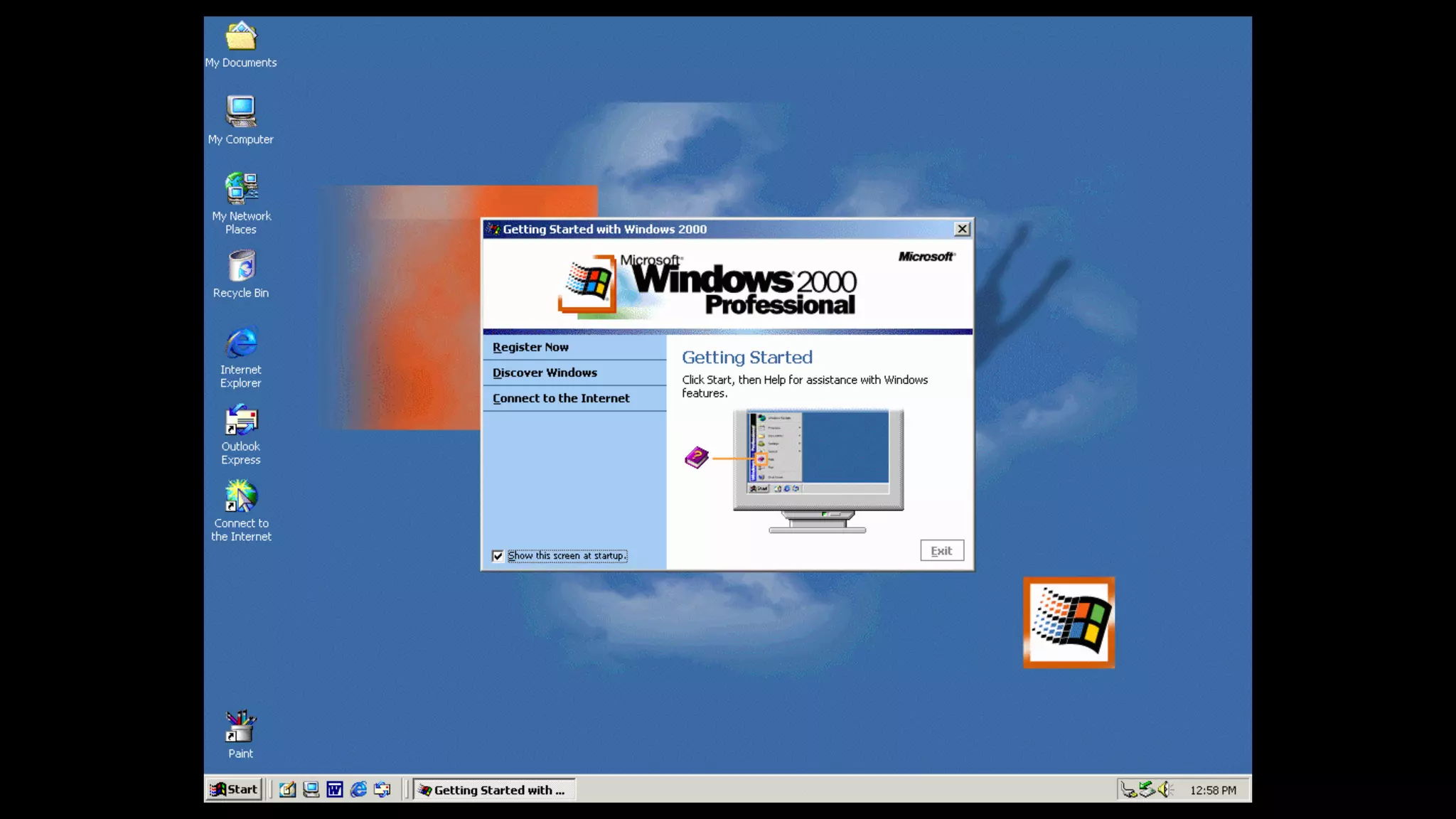Uncheck Show this screen at startup
The width and height of the screenshot is (1456, 819).
pyautogui.click(x=498, y=556)
